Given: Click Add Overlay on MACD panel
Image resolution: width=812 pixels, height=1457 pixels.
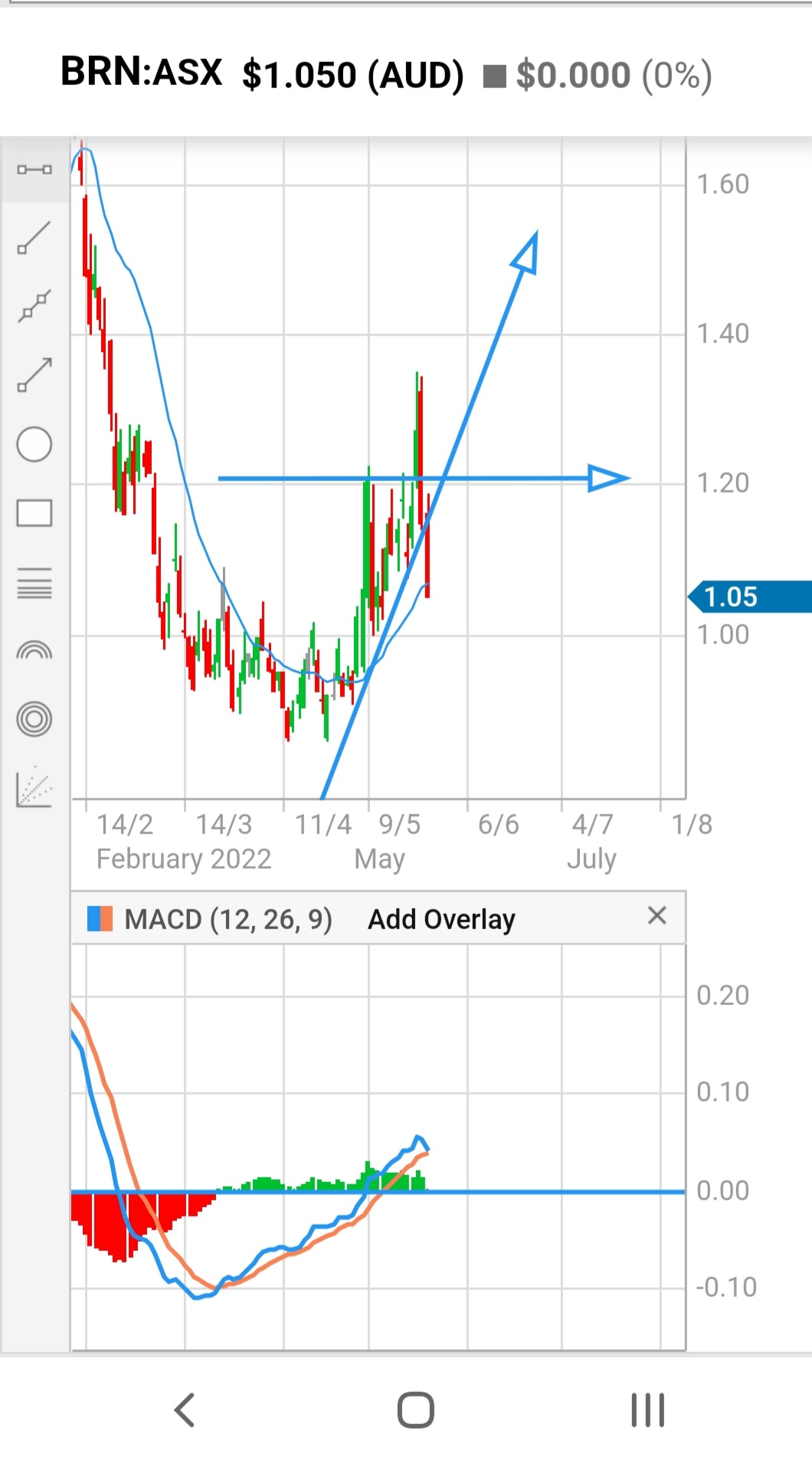Looking at the screenshot, I should click(x=441, y=919).
